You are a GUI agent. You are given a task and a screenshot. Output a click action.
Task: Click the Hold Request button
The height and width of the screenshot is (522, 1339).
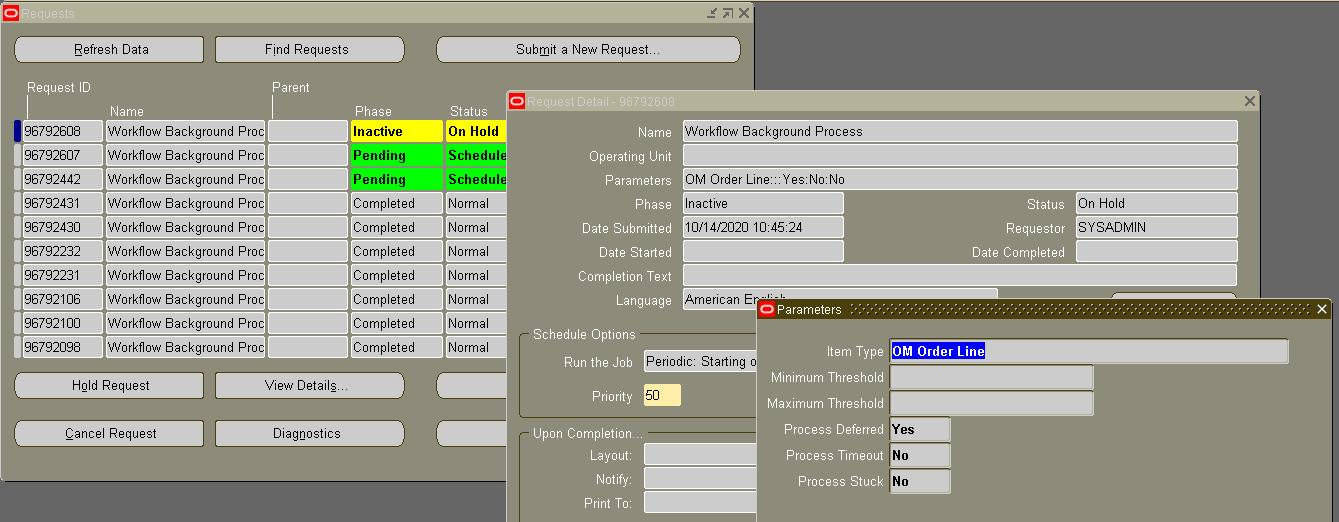pos(109,385)
